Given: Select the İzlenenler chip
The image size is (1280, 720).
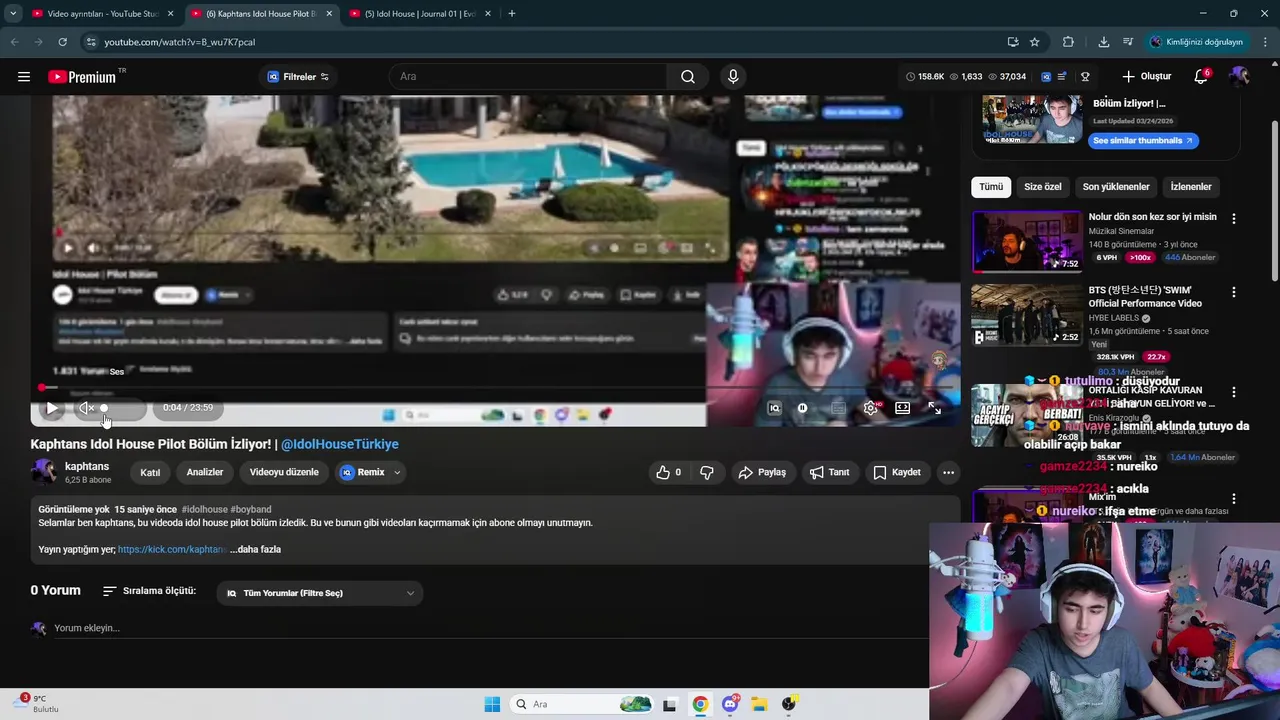Looking at the screenshot, I should tap(1191, 187).
